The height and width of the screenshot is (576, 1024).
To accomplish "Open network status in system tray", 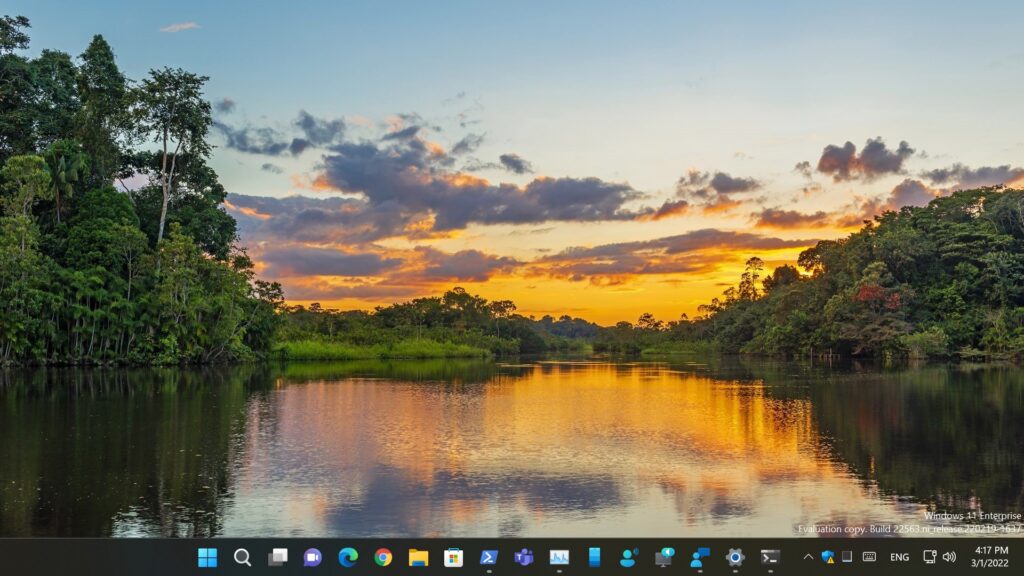I will click(x=930, y=557).
